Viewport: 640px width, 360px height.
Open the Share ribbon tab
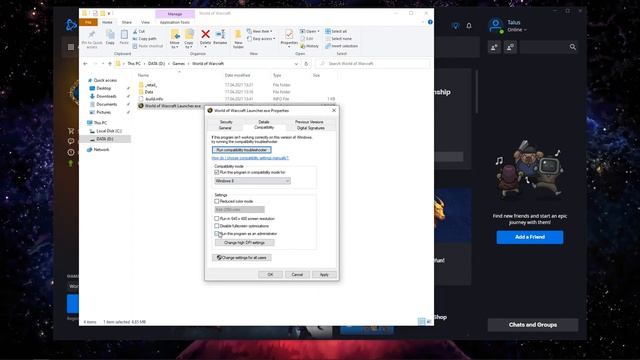click(127, 22)
